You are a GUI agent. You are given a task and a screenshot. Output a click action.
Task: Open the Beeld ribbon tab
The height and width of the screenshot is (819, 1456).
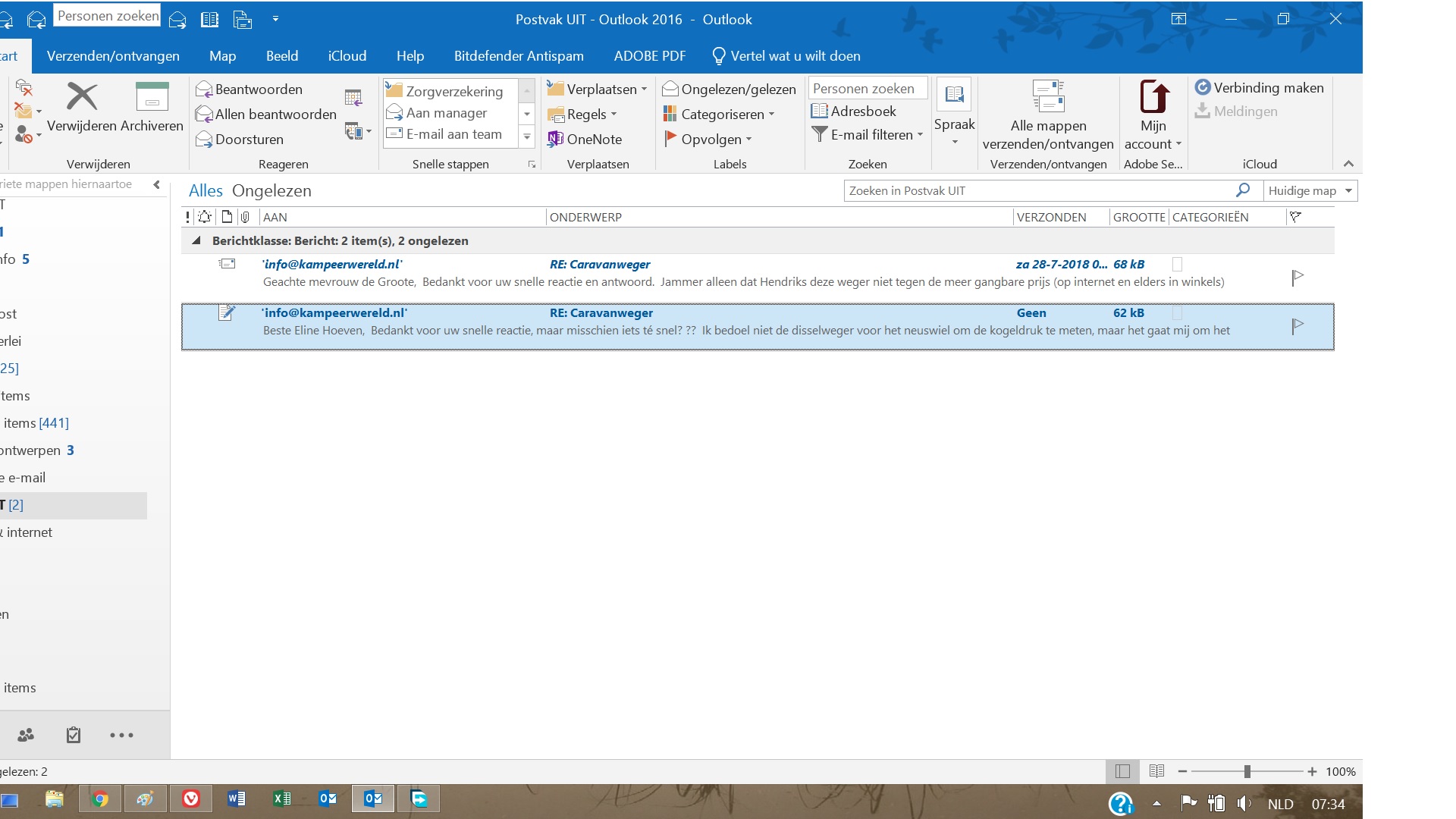click(282, 56)
